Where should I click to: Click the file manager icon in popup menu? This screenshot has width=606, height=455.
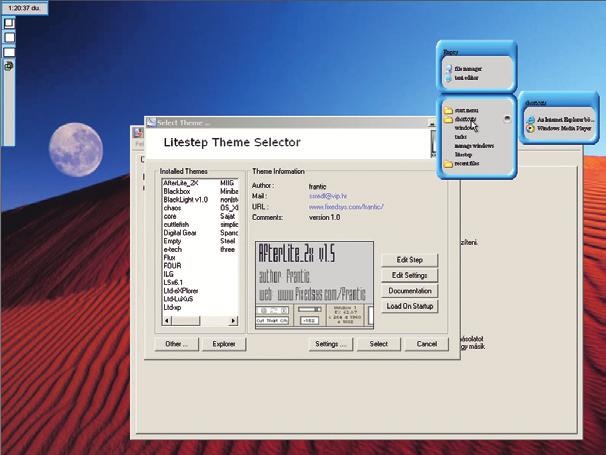coord(449,69)
